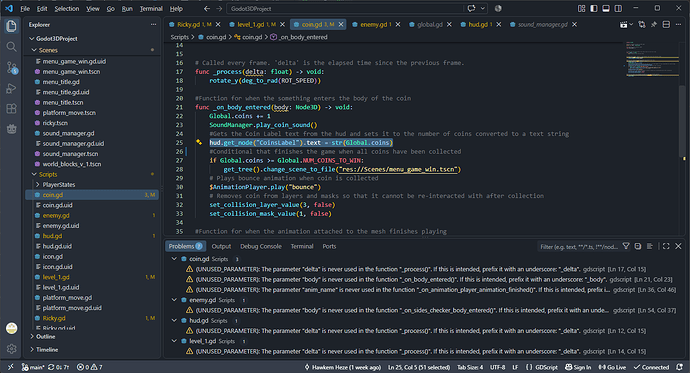690x373 pixels.
Task: Click the Open Changes compare icon
Action: [642, 25]
